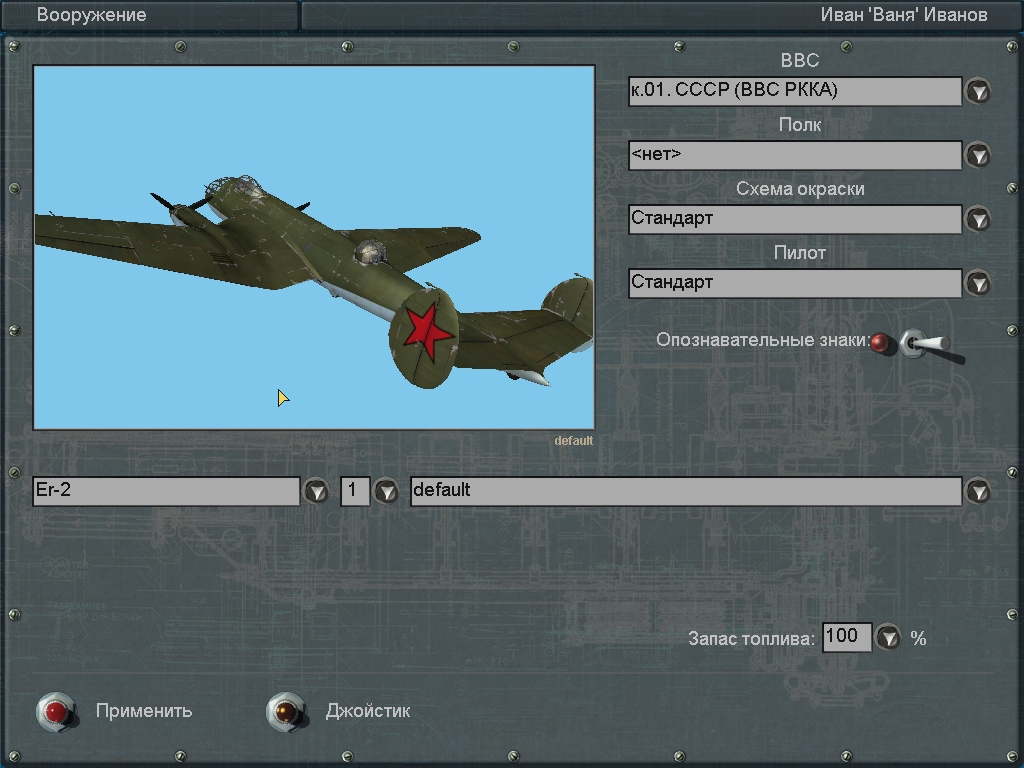Click the fuel percentage field showing 100
1024x768 pixels.
[846, 637]
